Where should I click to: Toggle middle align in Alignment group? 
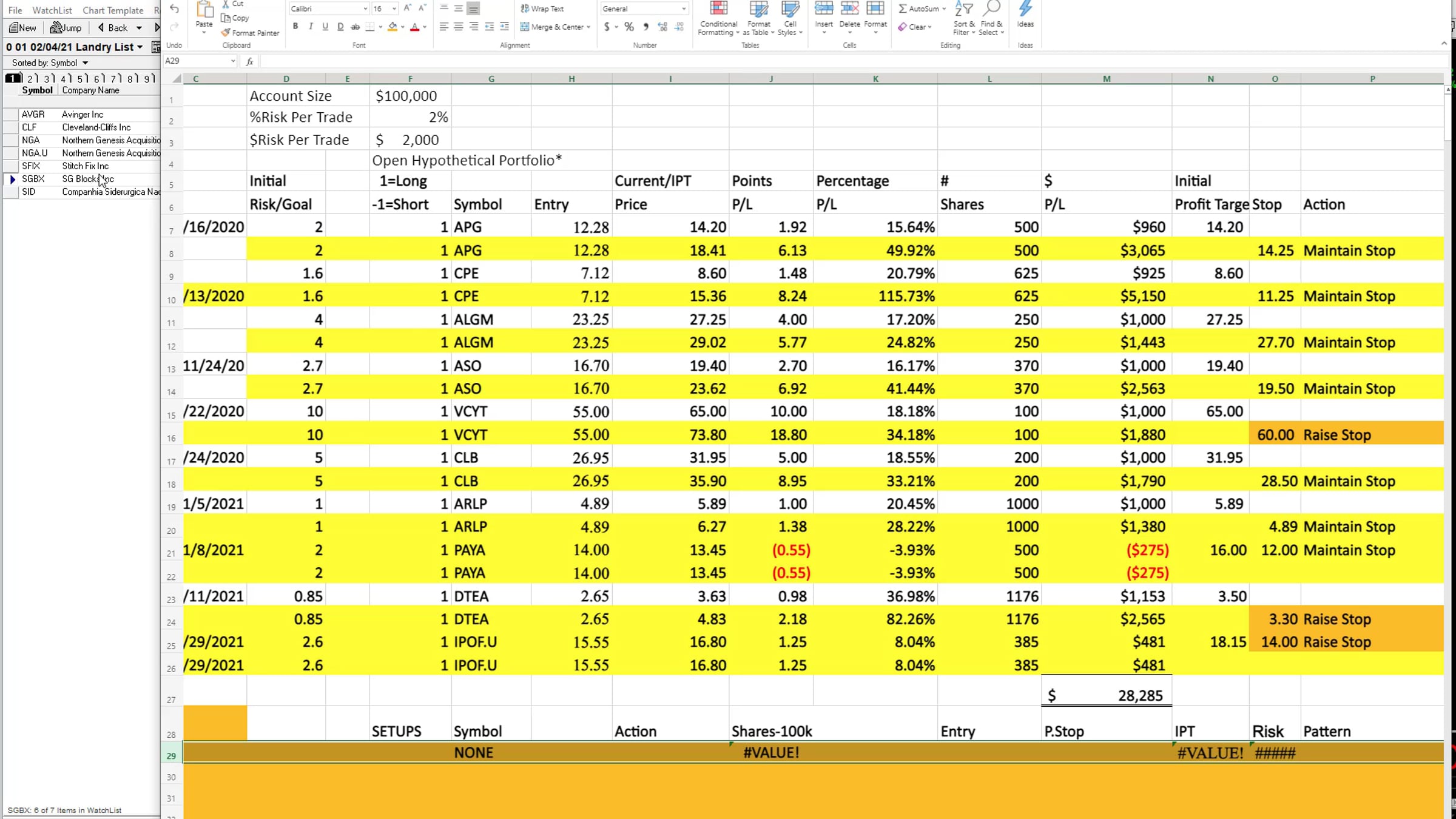tap(459, 8)
